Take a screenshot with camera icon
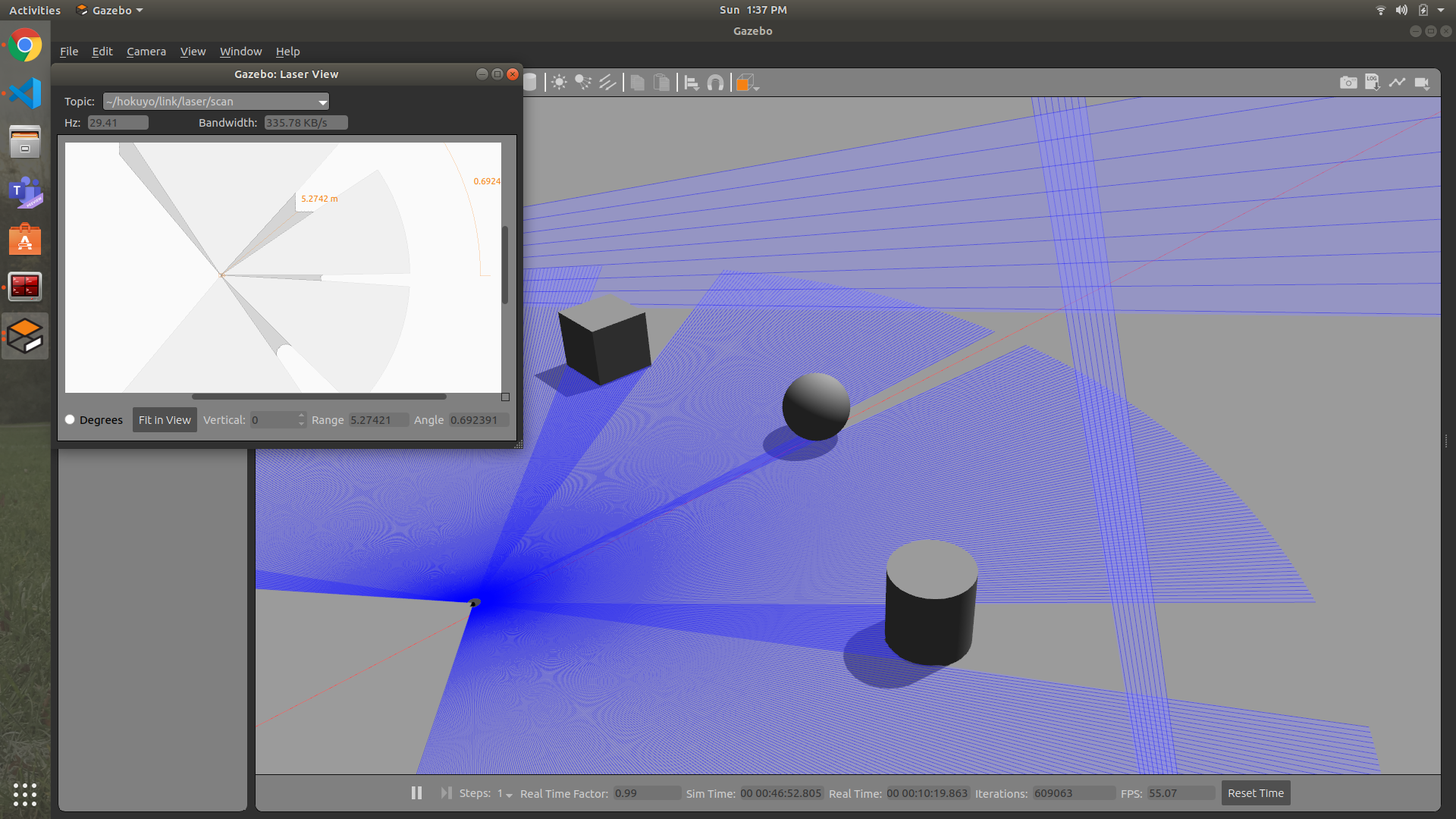Screen dimensions: 1456x819 tap(1348, 83)
